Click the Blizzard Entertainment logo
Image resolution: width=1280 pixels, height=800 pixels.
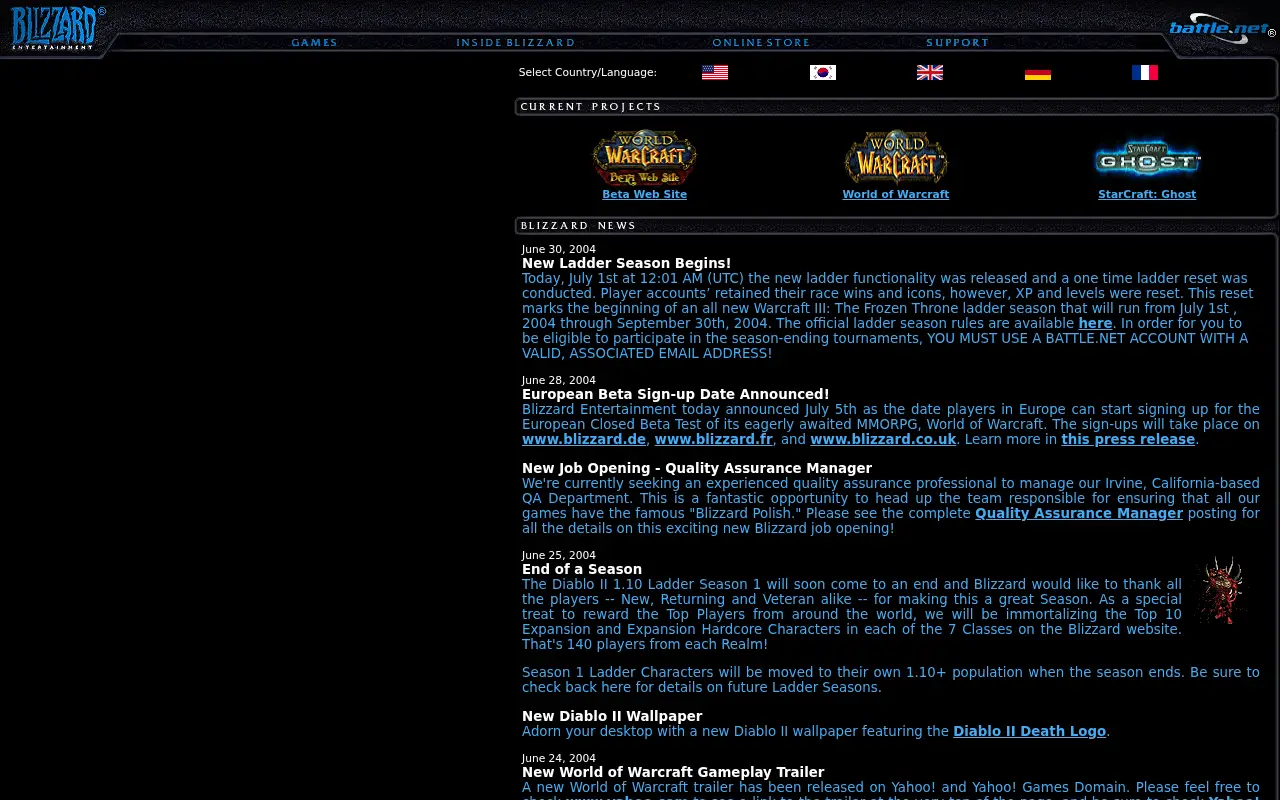(57, 28)
